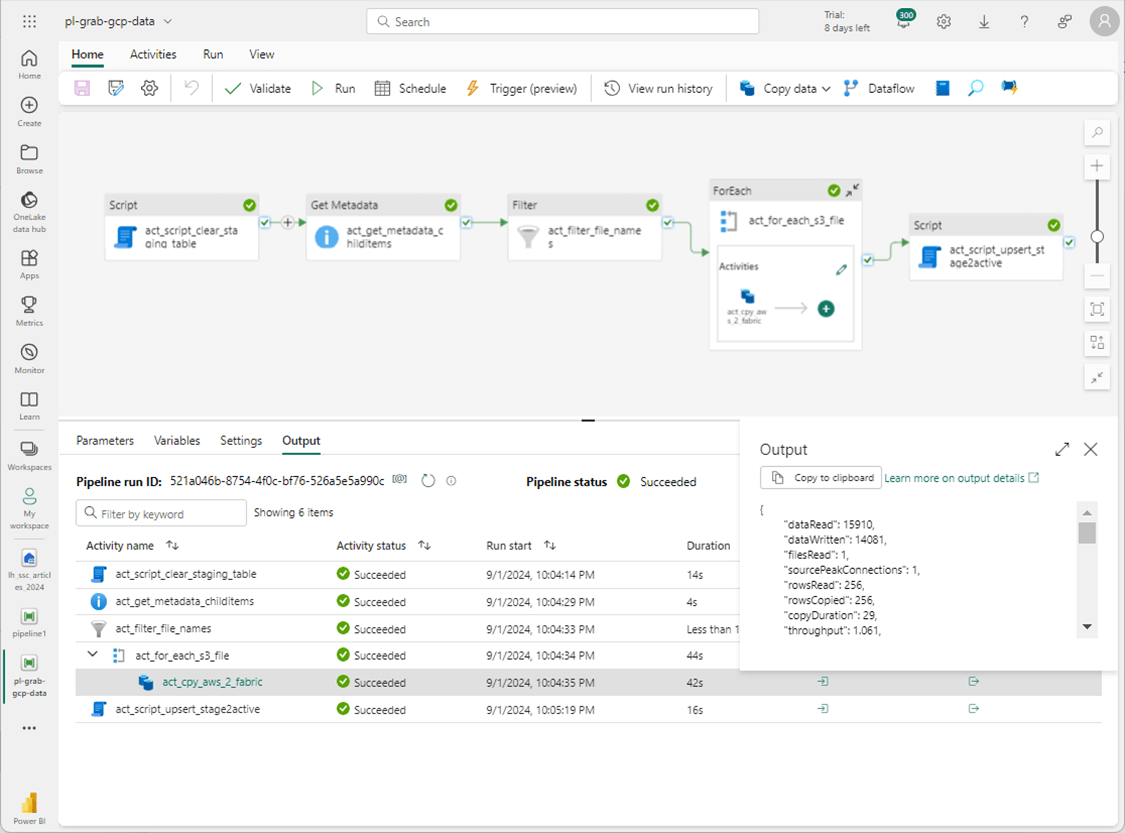The image size is (1125, 833).
Task: Open the Monitor hub in the sidebar
Action: point(29,358)
